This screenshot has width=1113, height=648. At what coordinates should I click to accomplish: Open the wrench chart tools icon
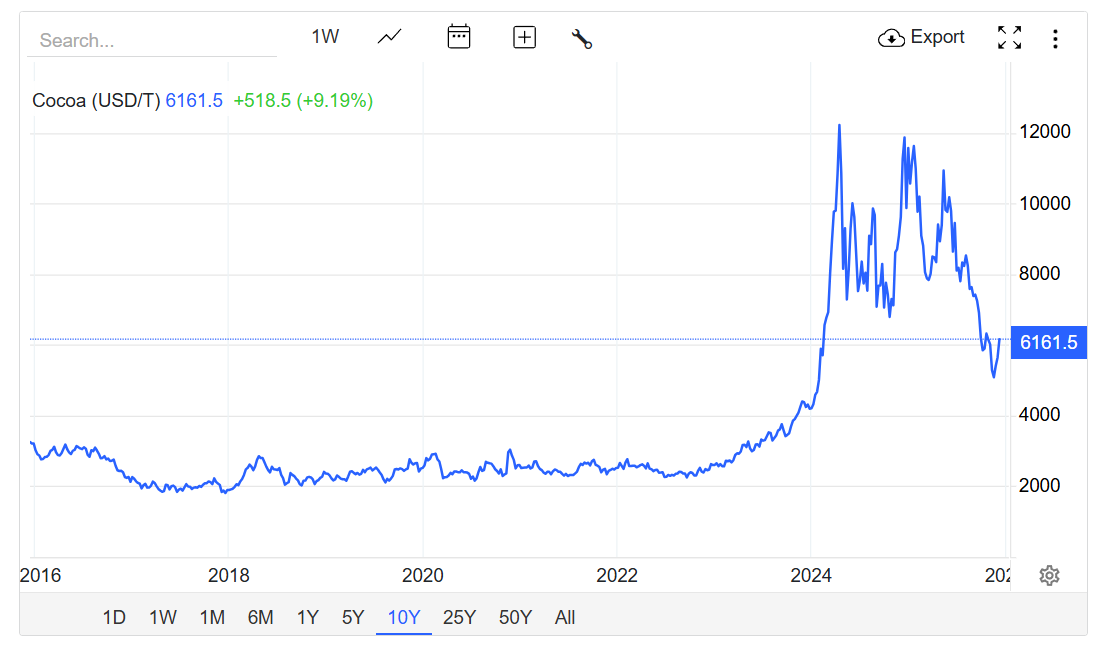581,39
